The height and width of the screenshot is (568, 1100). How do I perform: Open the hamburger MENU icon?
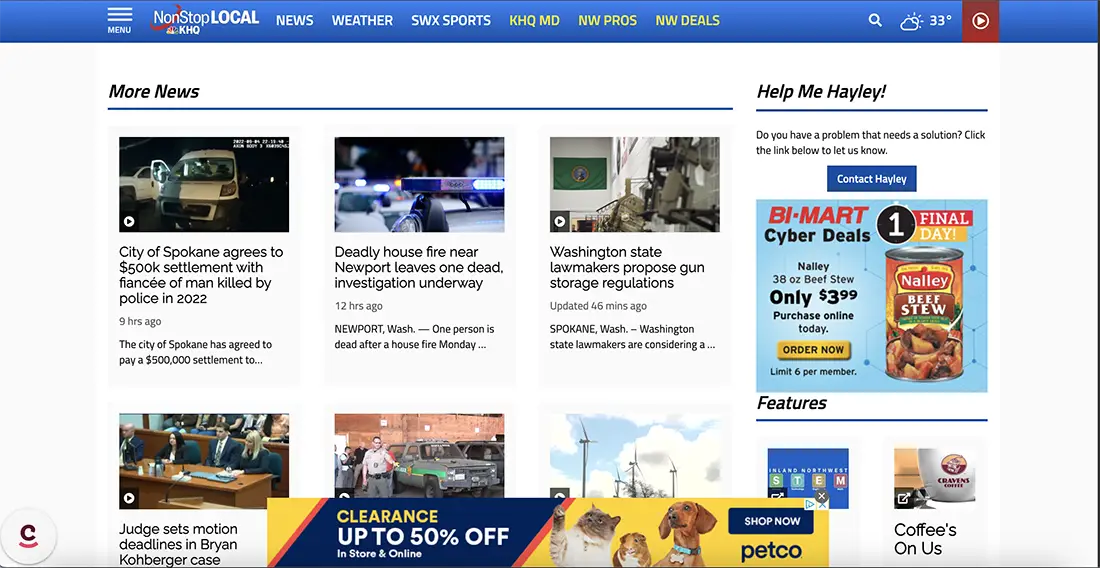119,20
